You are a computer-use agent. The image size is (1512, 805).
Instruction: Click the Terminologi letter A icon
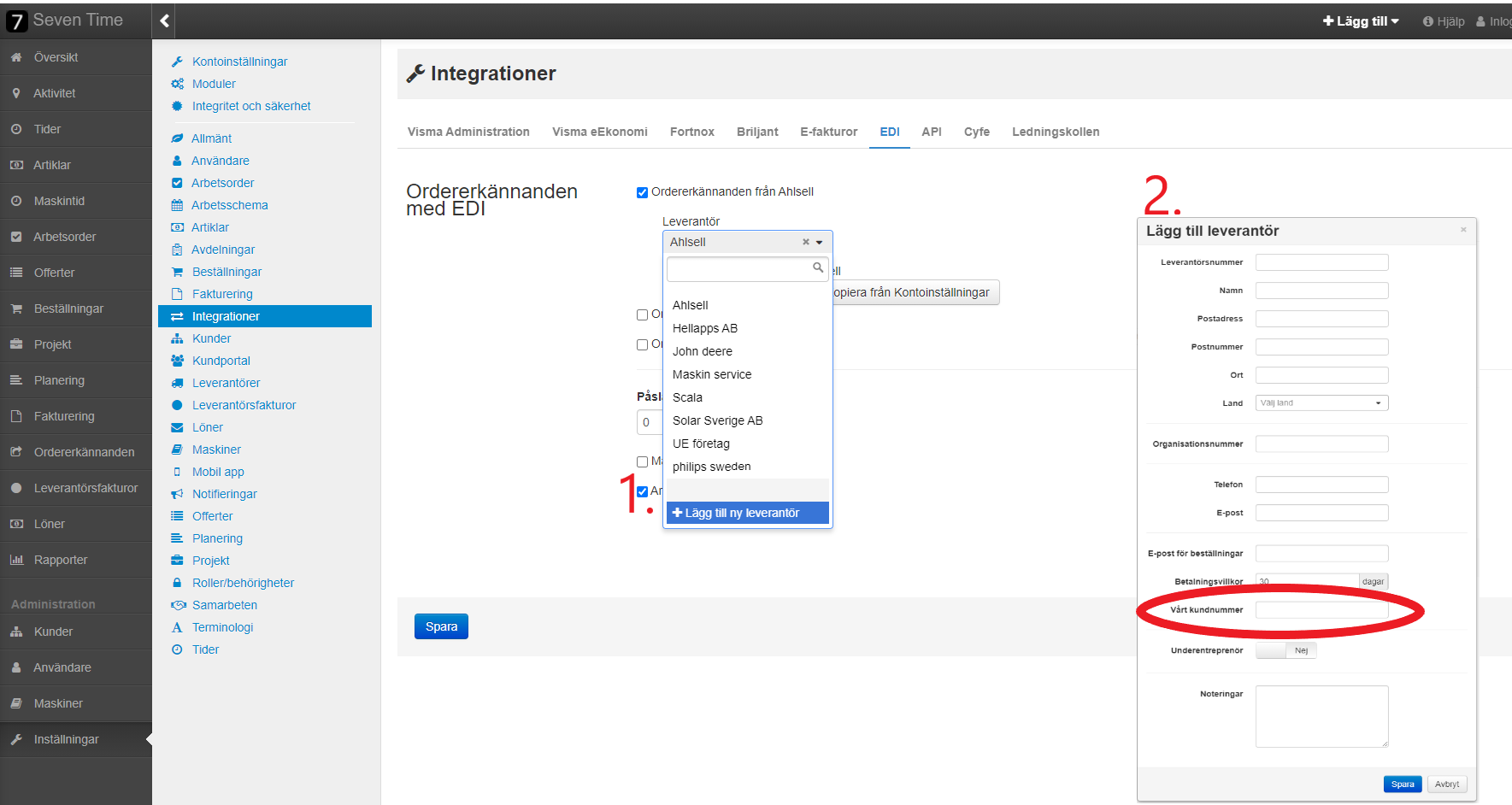pyautogui.click(x=177, y=627)
